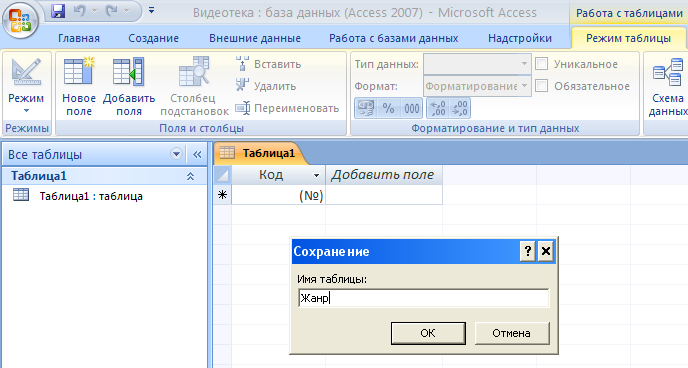This screenshot has height=368, width=688.
Task: Select the new record row selector asterisk
Action: [x=222, y=194]
